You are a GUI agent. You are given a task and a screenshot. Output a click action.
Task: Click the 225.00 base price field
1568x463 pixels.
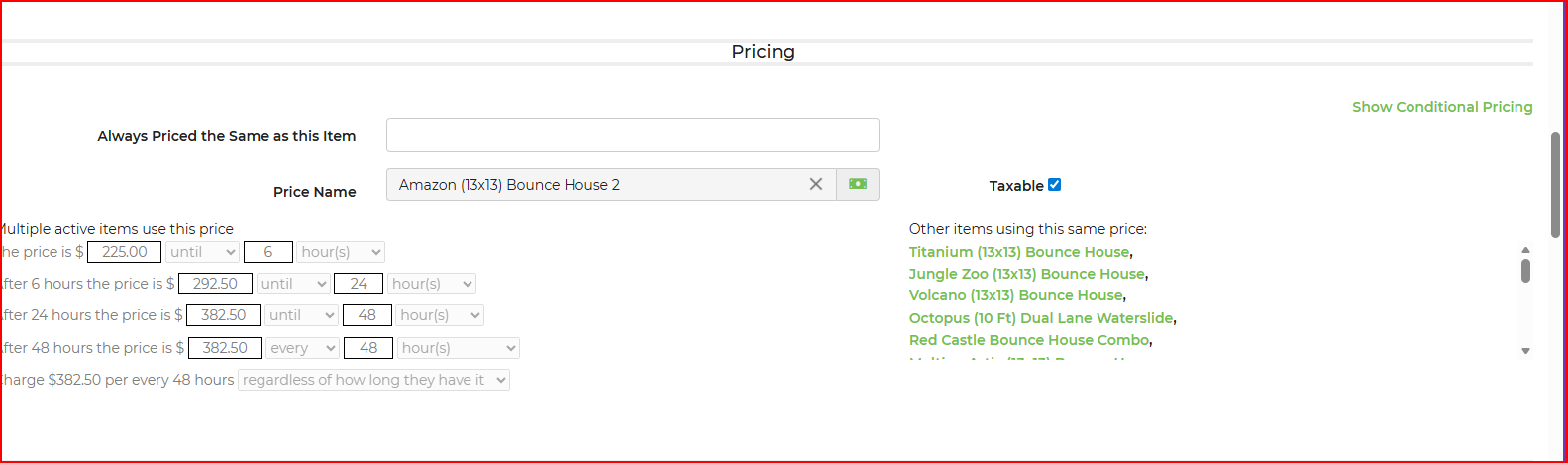coord(124,252)
